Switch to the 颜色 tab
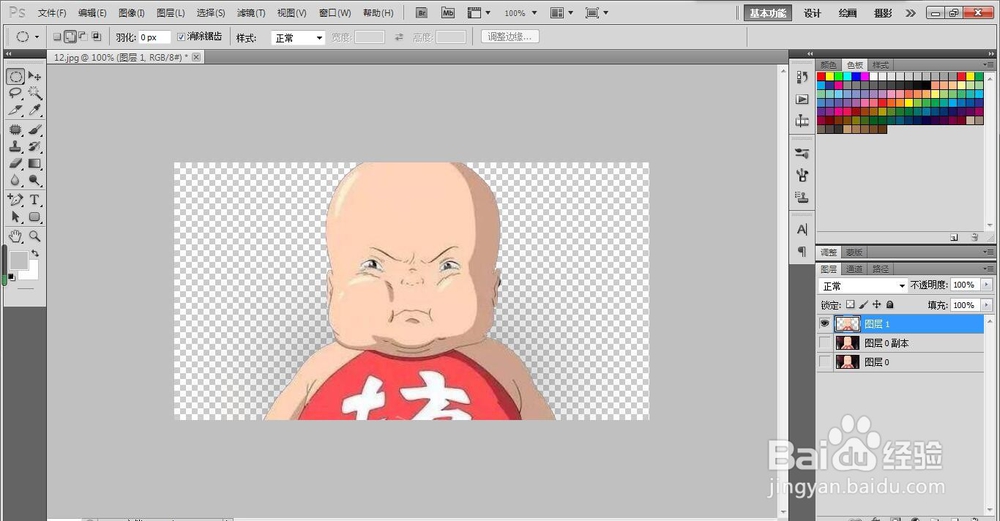The image size is (1000, 521). 828,65
